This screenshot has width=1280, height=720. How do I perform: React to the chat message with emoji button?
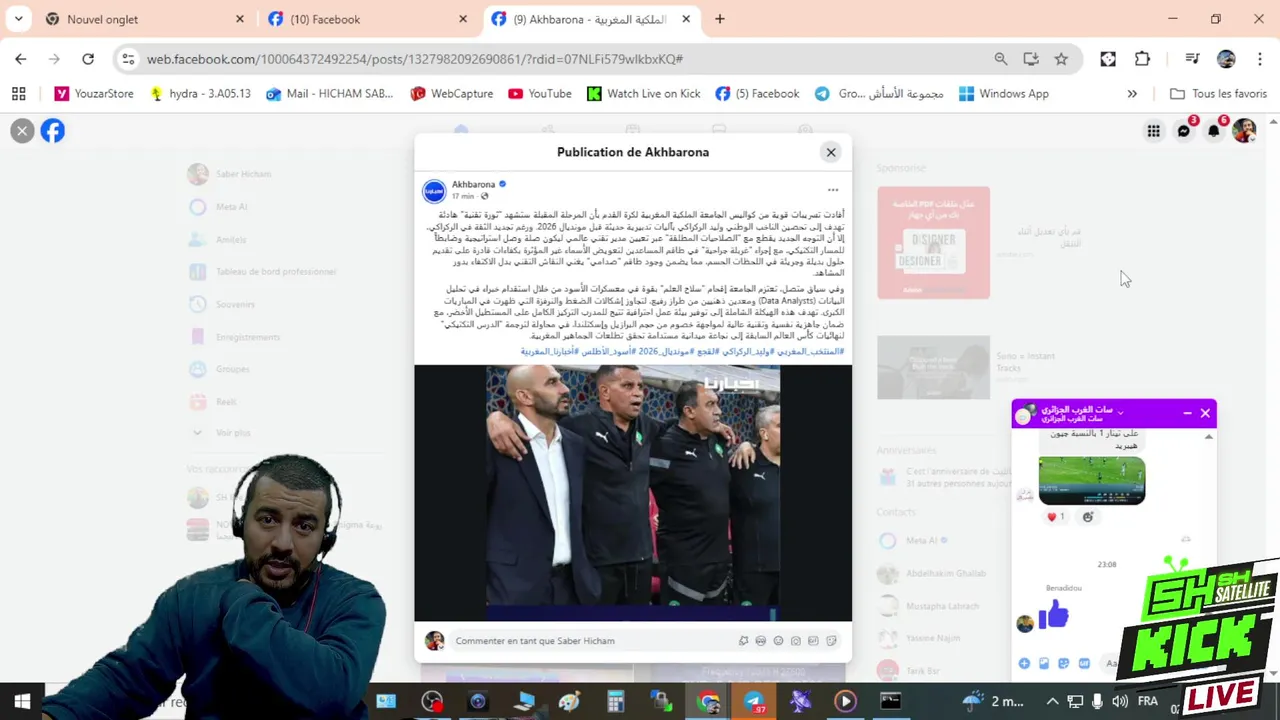(x=1088, y=517)
